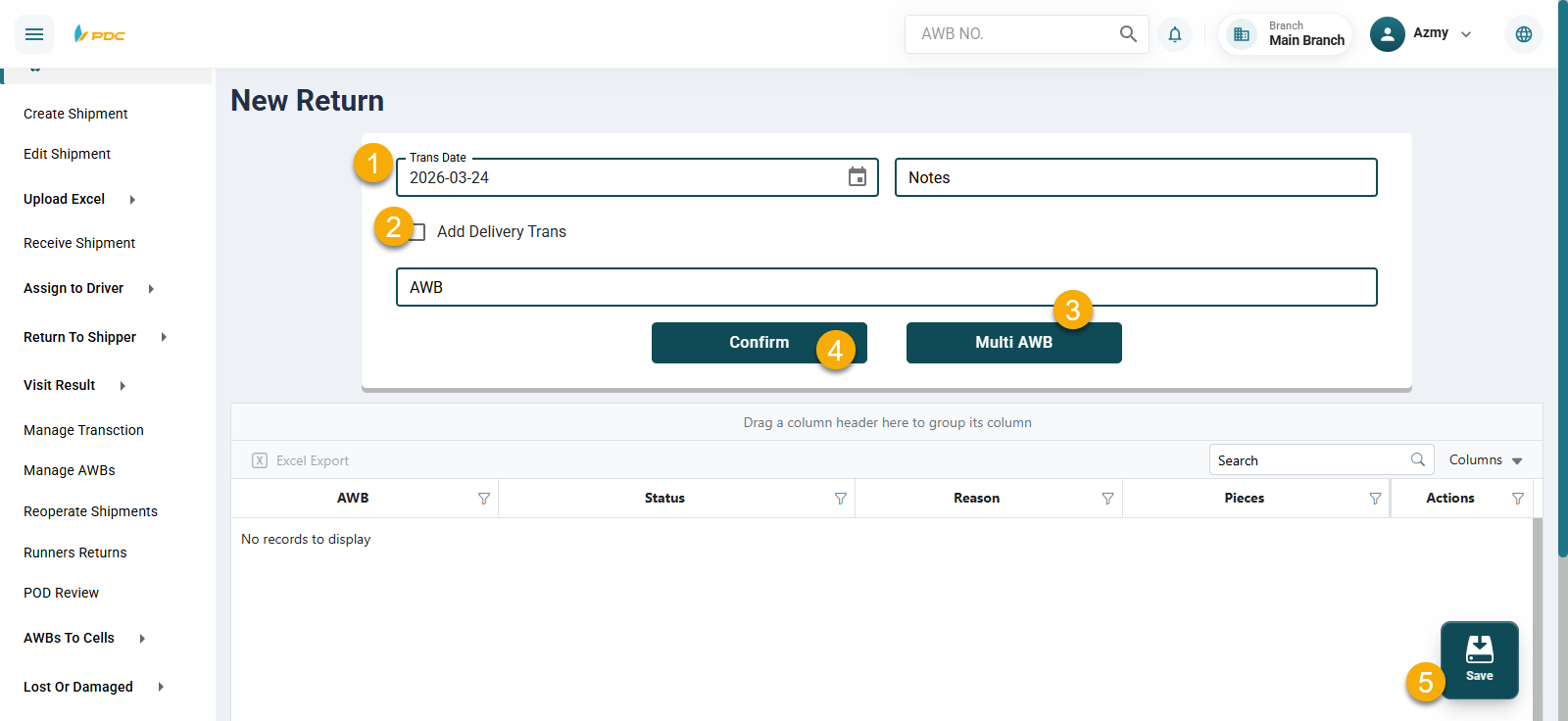Screen dimensions: 1568x721
Task: Open the hamburger navigation menu
Action: [34, 34]
